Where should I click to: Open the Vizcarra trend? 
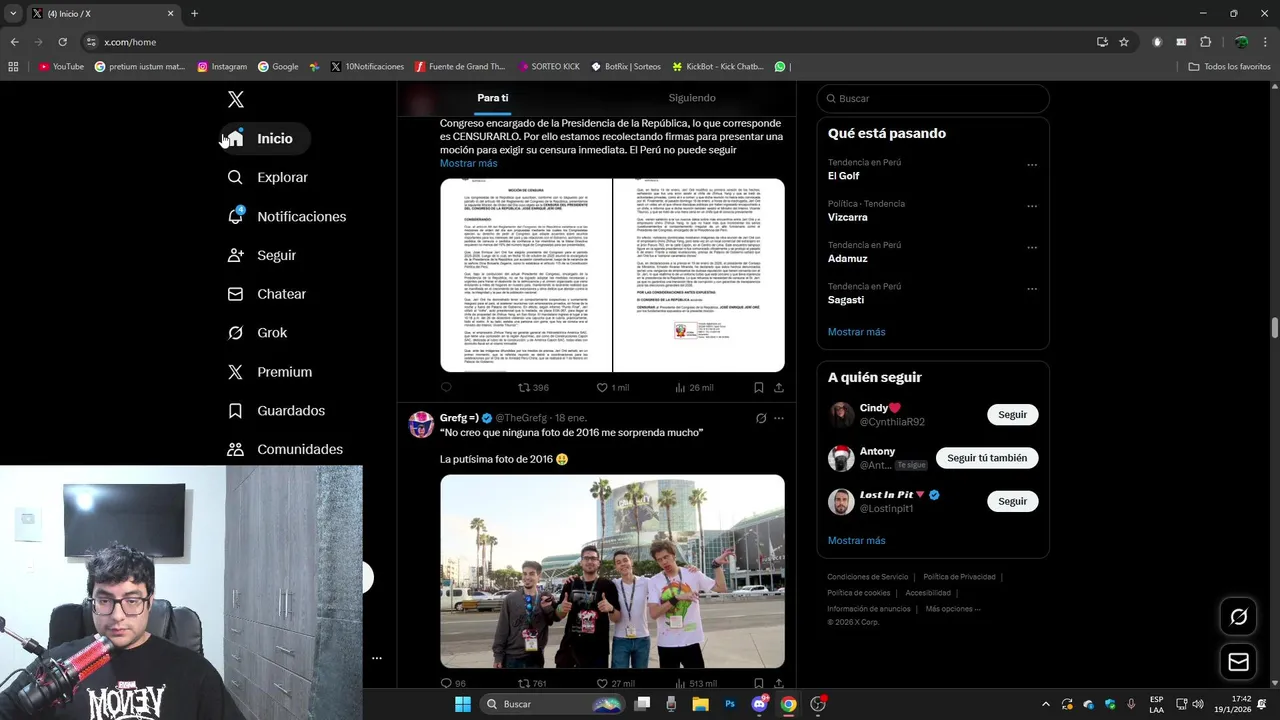tap(847, 217)
